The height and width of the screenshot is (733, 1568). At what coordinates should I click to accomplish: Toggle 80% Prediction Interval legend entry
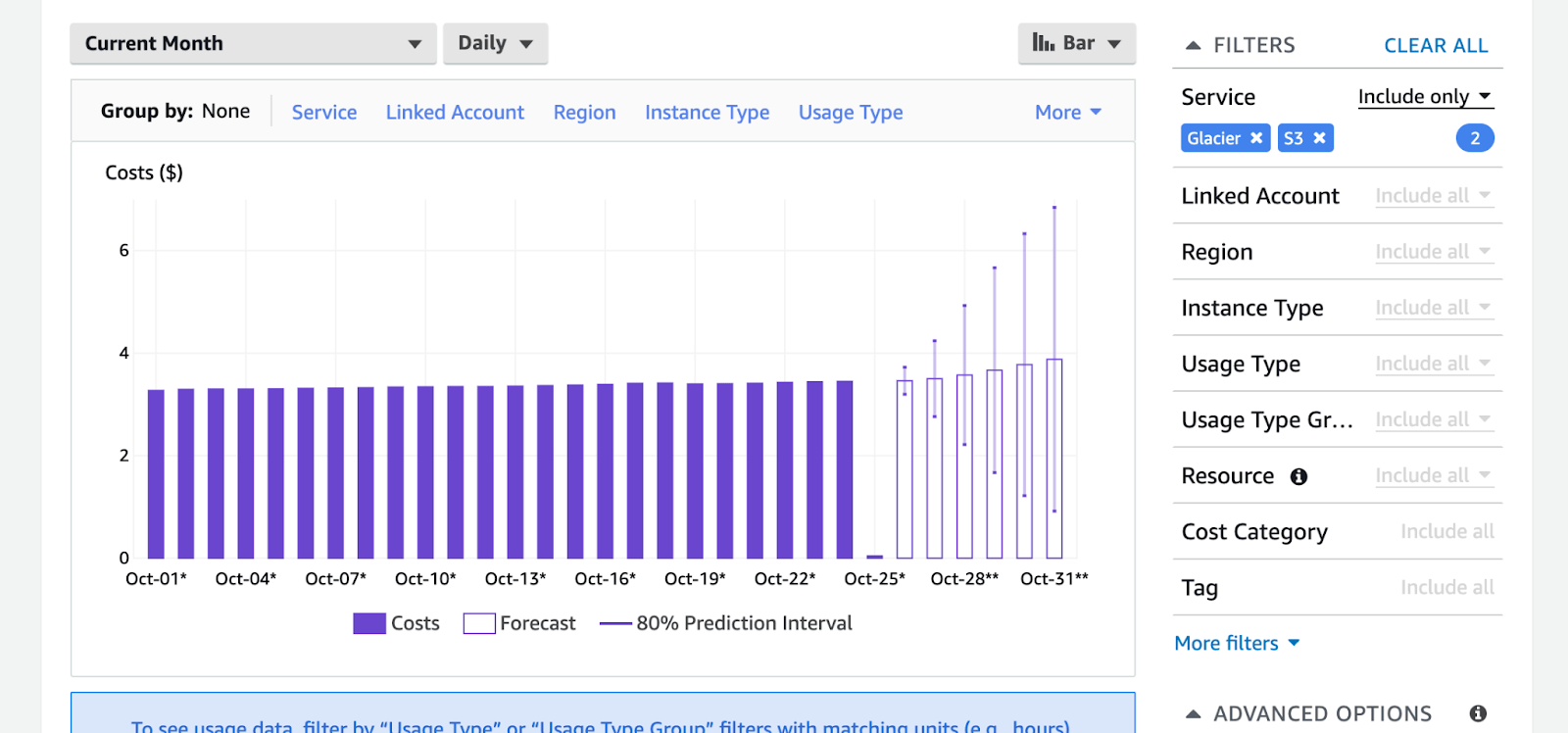point(726,623)
